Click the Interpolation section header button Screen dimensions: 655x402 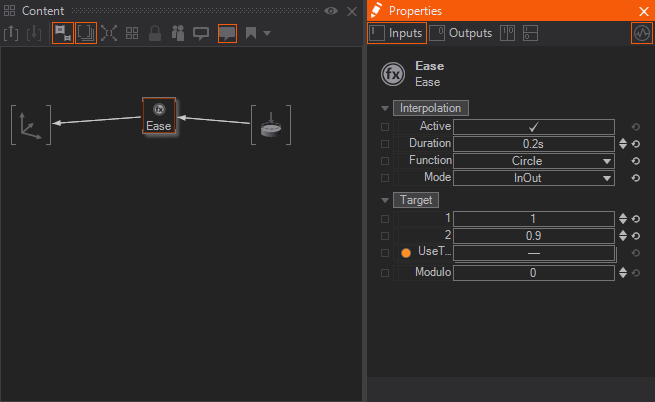coord(430,108)
